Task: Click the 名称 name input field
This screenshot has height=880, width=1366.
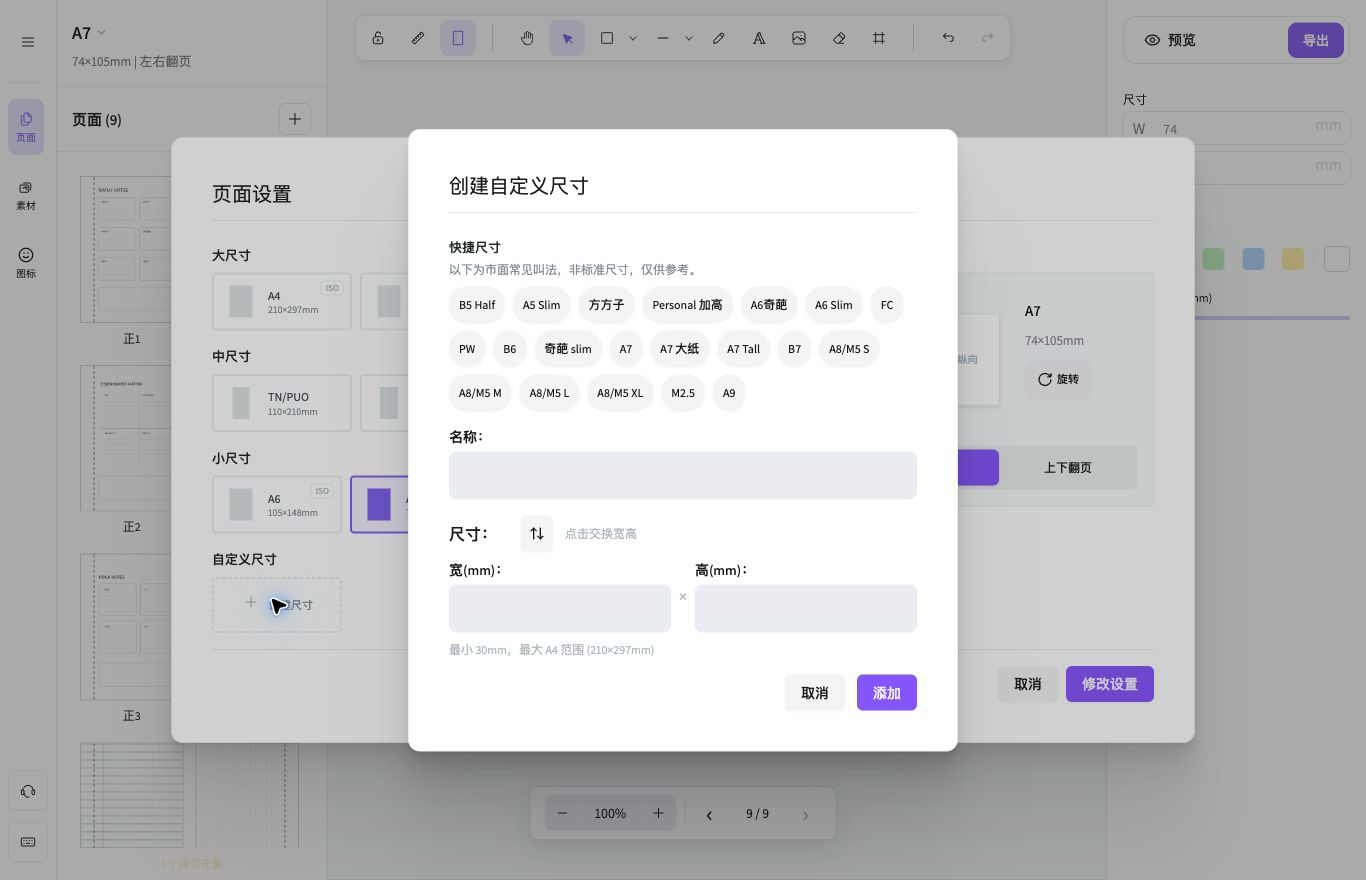Action: (683, 475)
